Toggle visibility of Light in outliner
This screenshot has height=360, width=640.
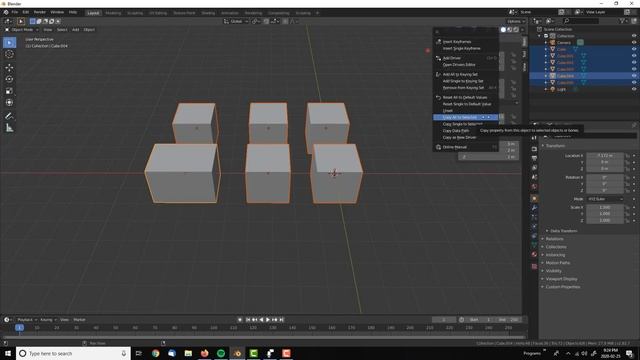click(634, 89)
